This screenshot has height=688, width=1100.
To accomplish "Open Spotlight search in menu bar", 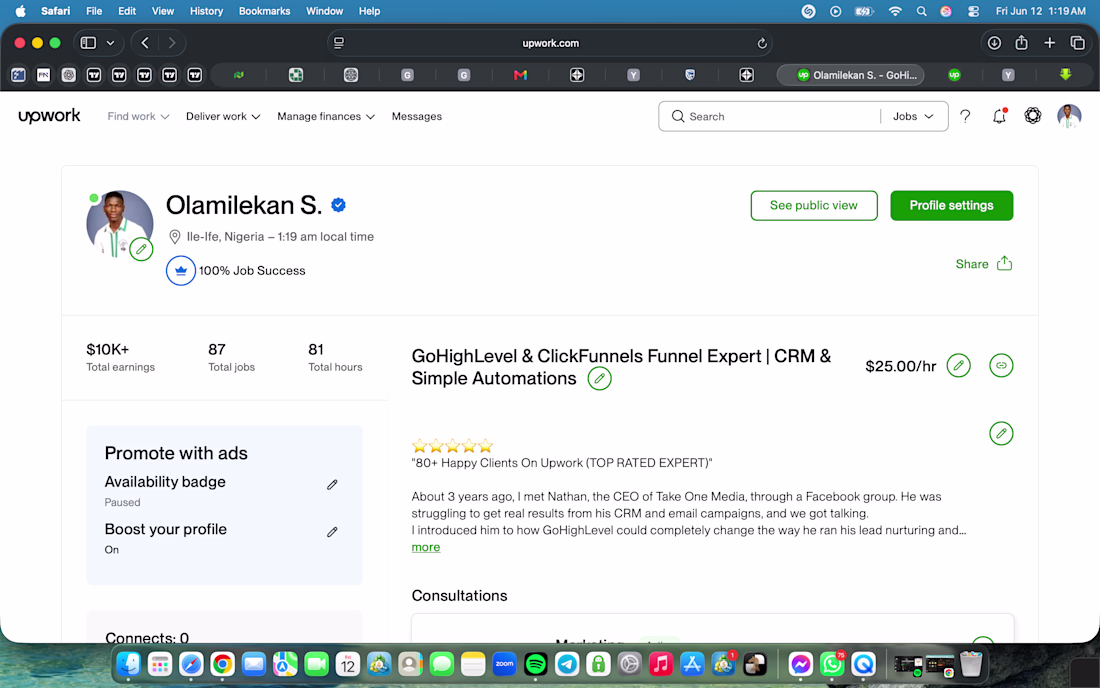I will tap(921, 11).
